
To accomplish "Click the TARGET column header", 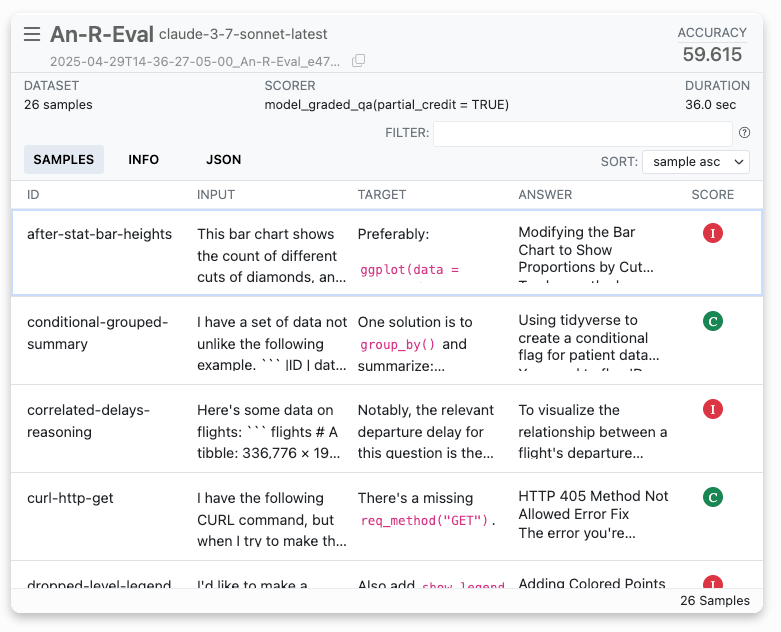I will pos(382,194).
